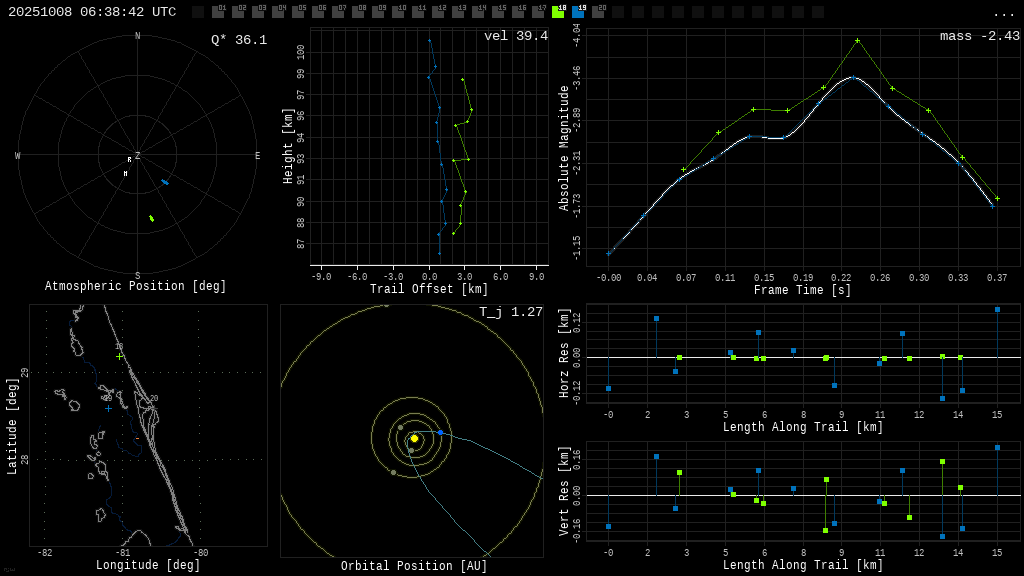This screenshot has width=1024, height=576.
Task: Enable the station 01 box
Action: (218, 12)
